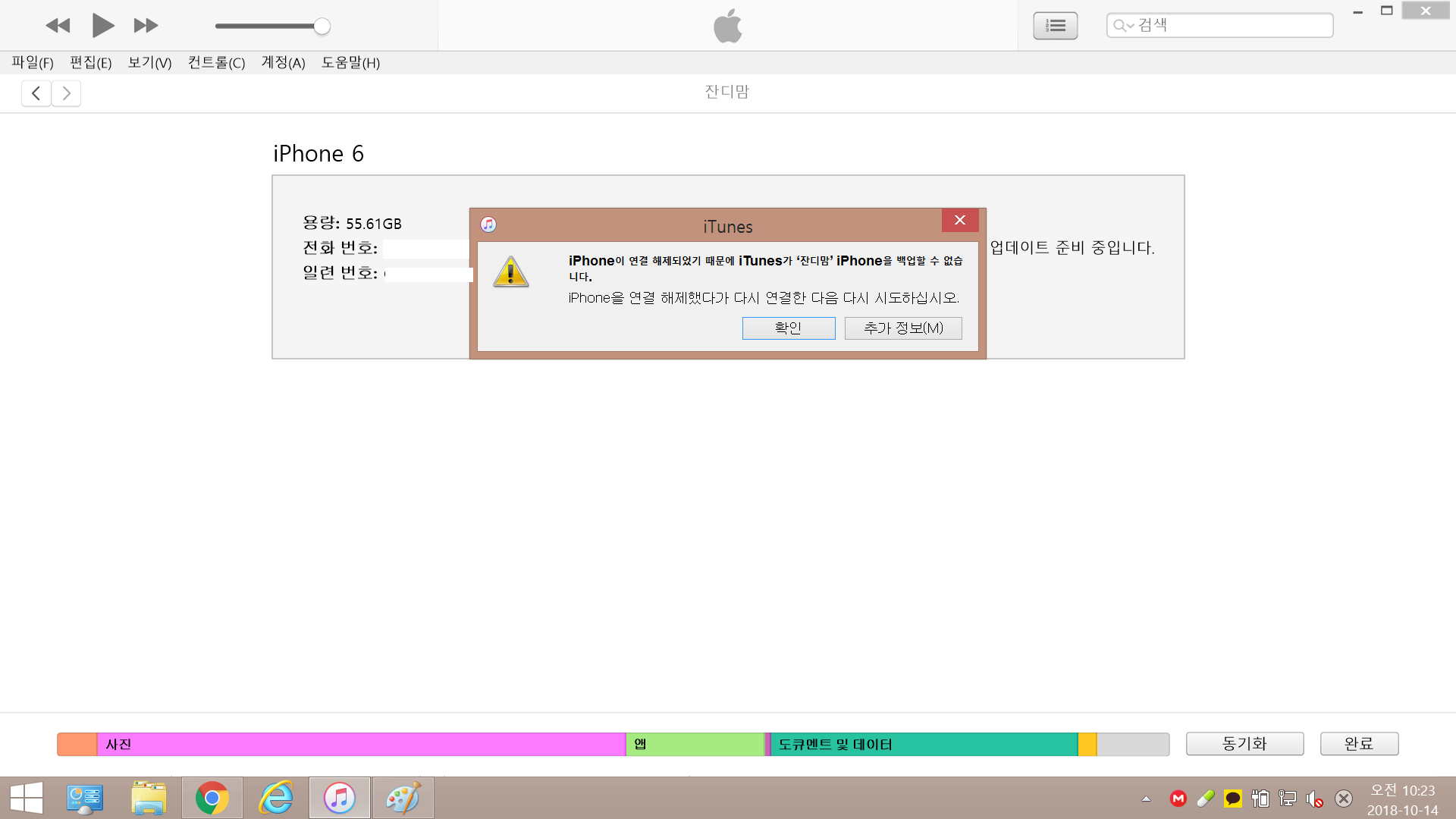Click the KakaoTalk tray icon
The width and height of the screenshot is (1456, 819).
[x=1232, y=799]
